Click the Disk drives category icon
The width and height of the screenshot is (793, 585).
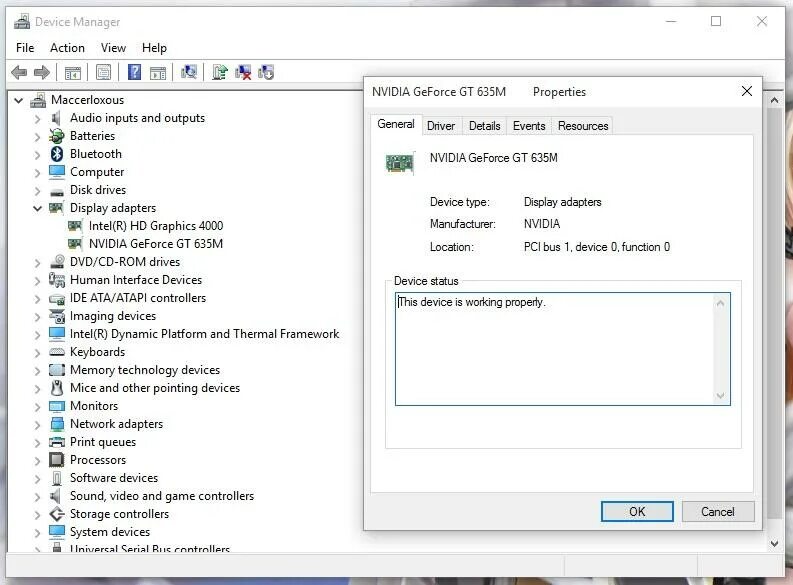[57, 192]
